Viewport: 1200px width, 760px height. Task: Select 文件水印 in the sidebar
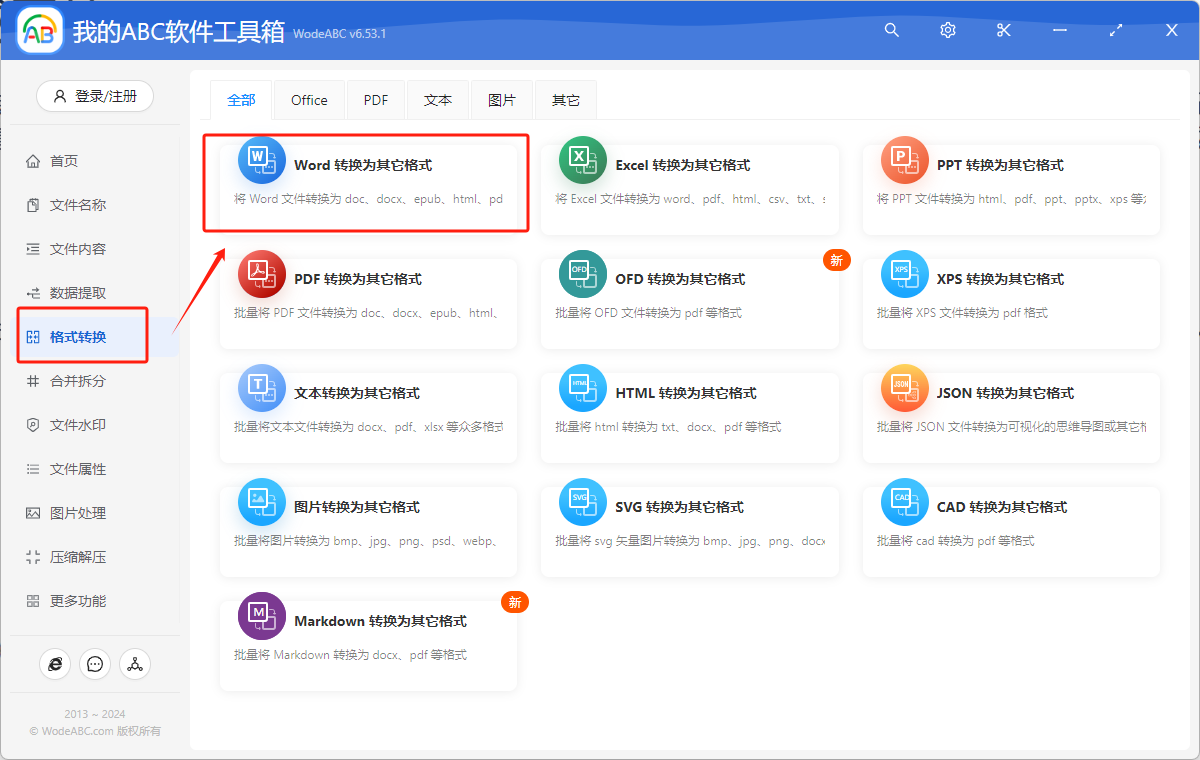tap(78, 424)
